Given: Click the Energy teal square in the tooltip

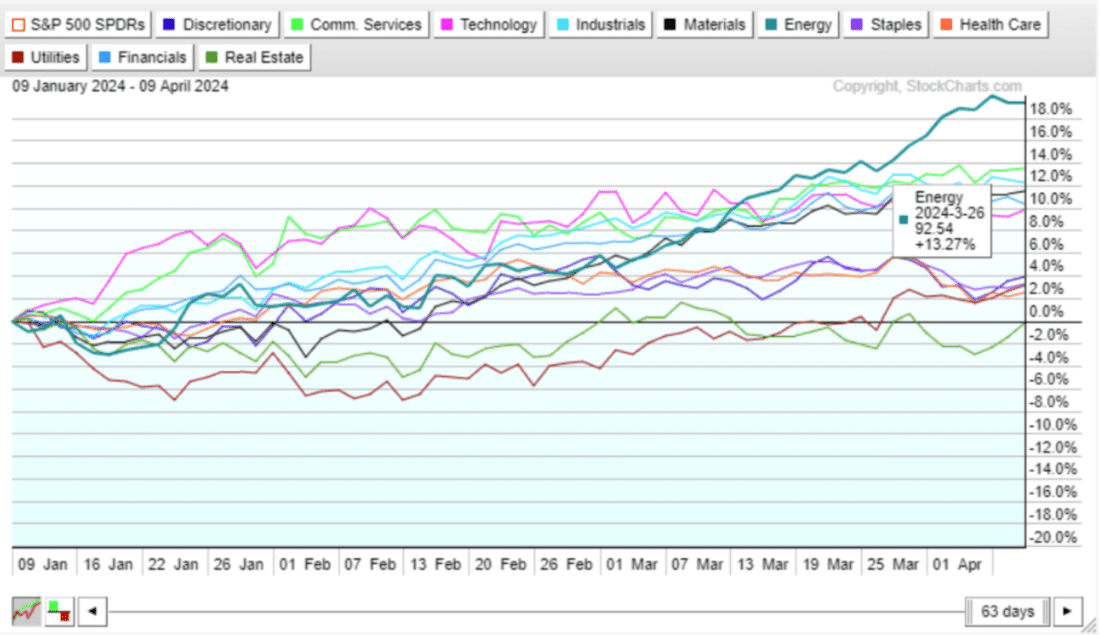Looking at the screenshot, I should (x=904, y=220).
